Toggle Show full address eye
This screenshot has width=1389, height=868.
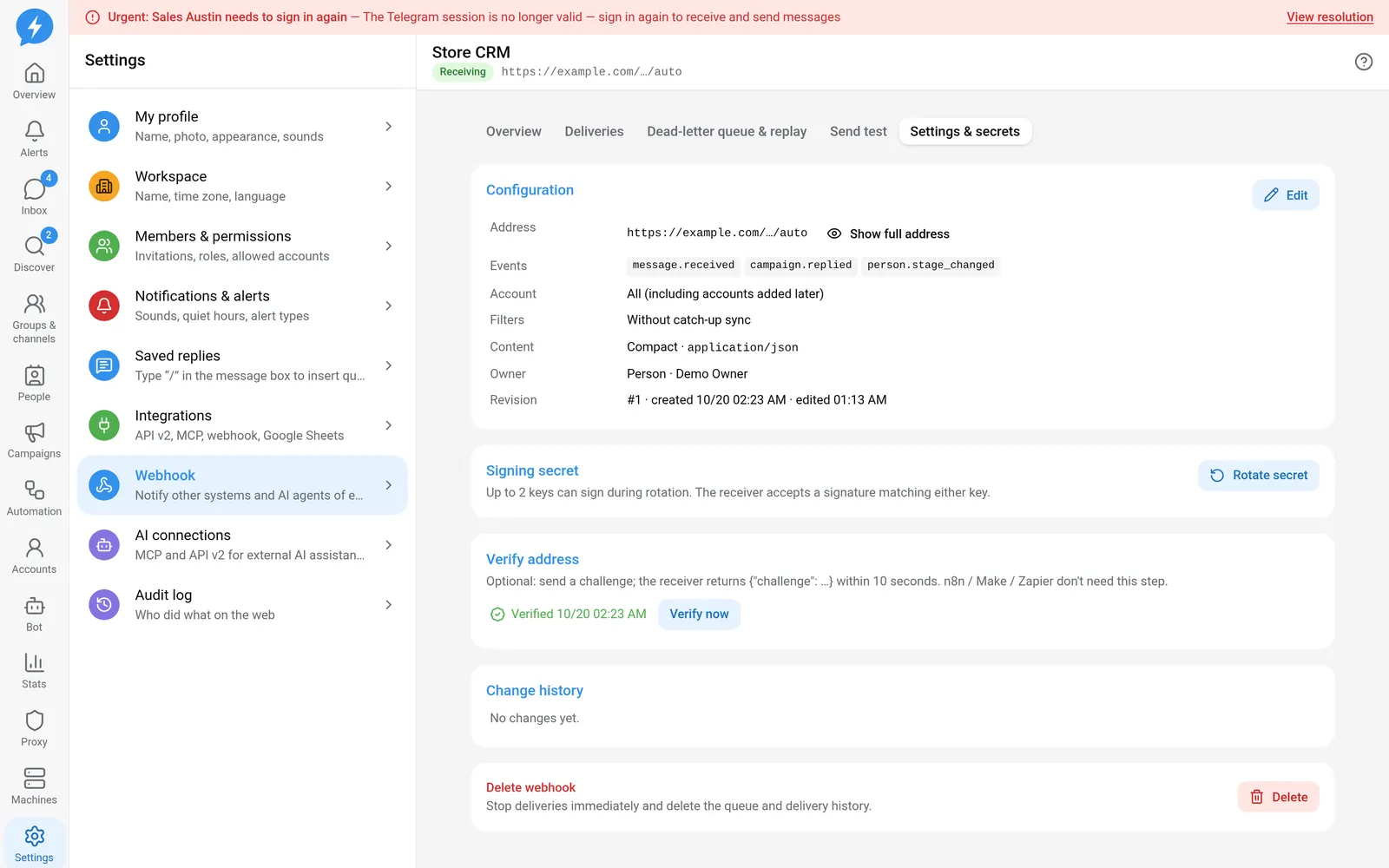[888, 233]
